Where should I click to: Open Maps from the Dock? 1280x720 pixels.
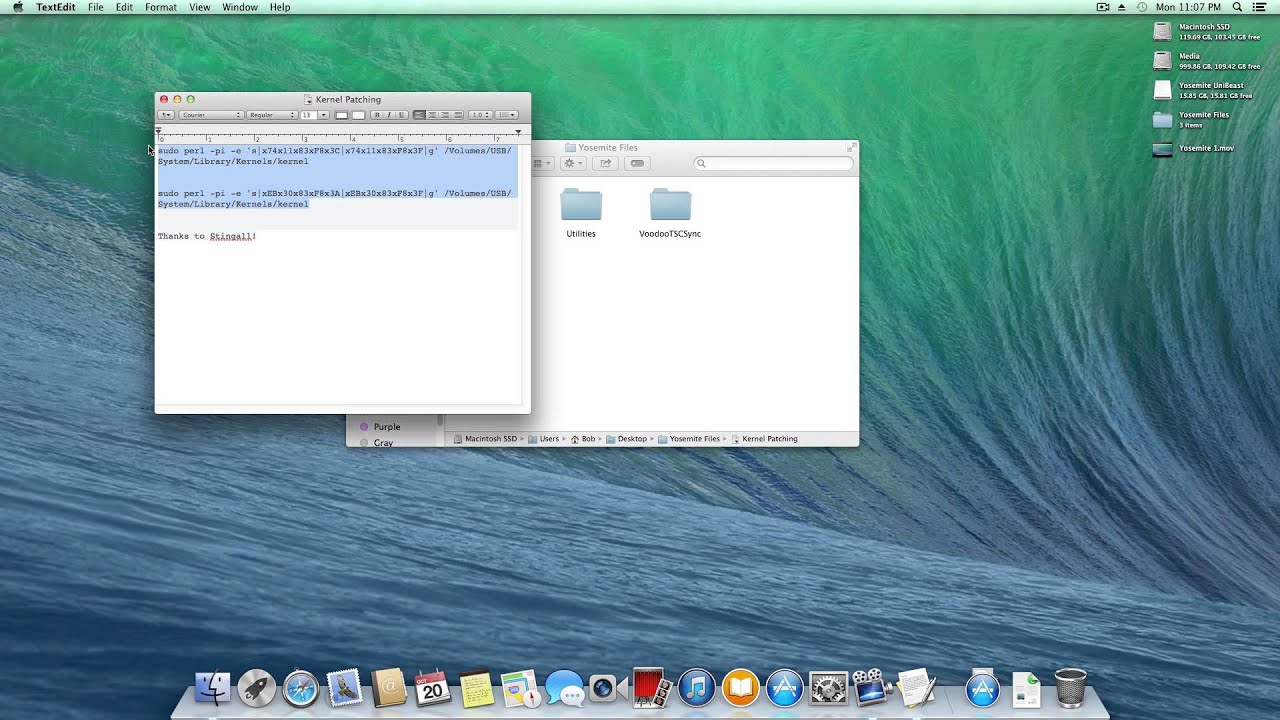click(521, 688)
